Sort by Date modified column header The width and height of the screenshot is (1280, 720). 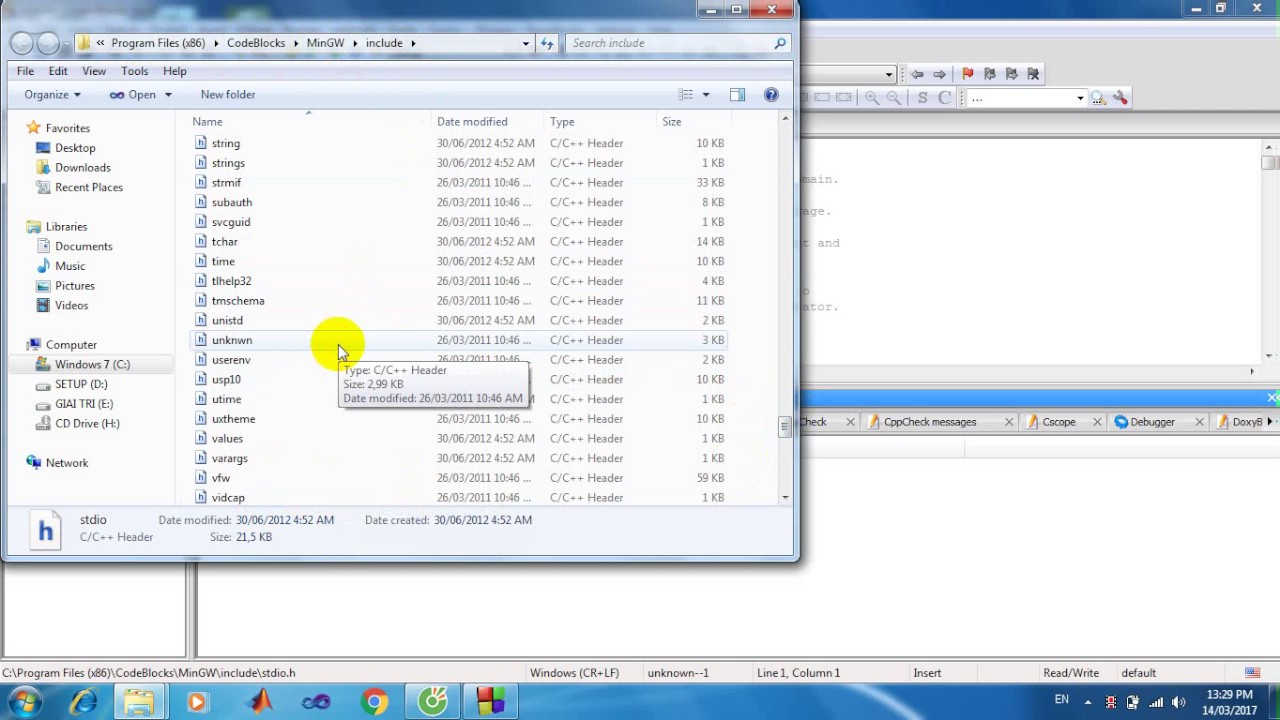pos(489,122)
